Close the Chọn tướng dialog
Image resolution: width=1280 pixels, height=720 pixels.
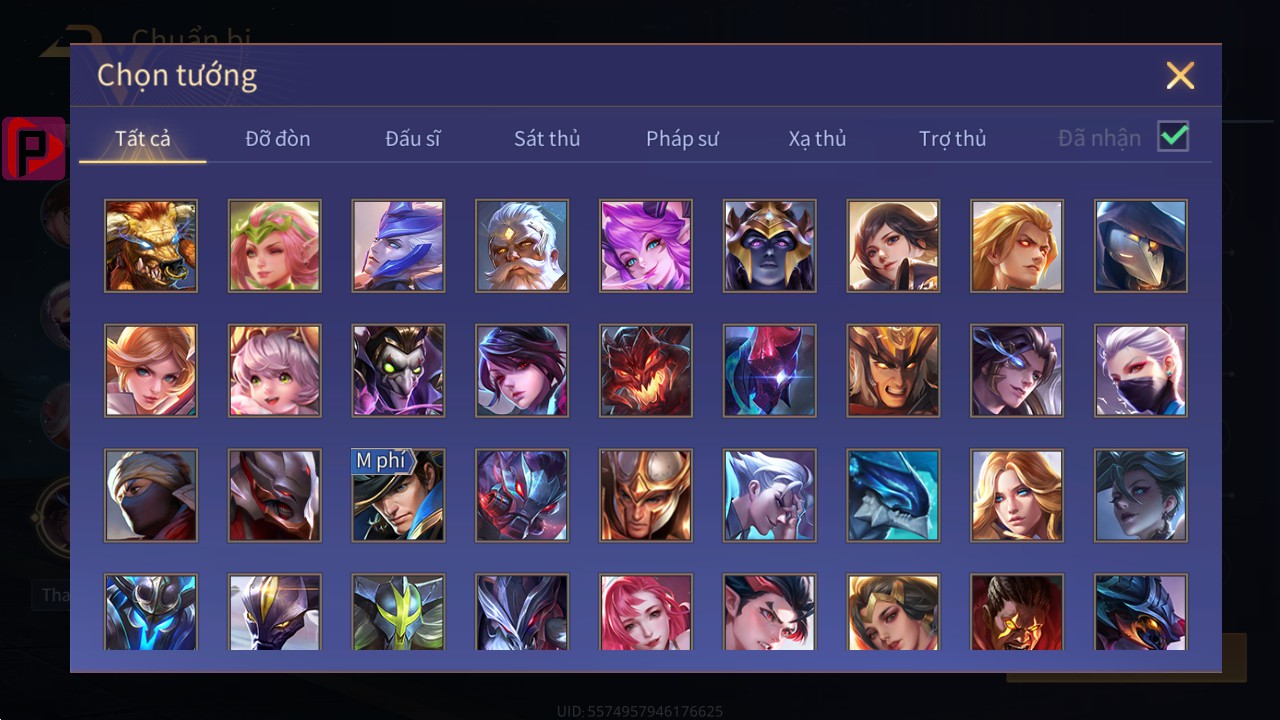point(1180,75)
